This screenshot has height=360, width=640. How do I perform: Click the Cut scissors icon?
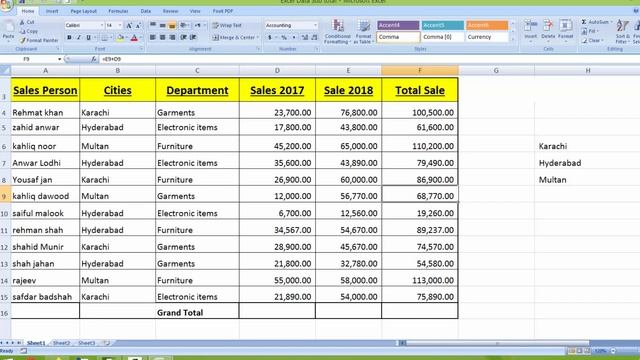pos(22,22)
